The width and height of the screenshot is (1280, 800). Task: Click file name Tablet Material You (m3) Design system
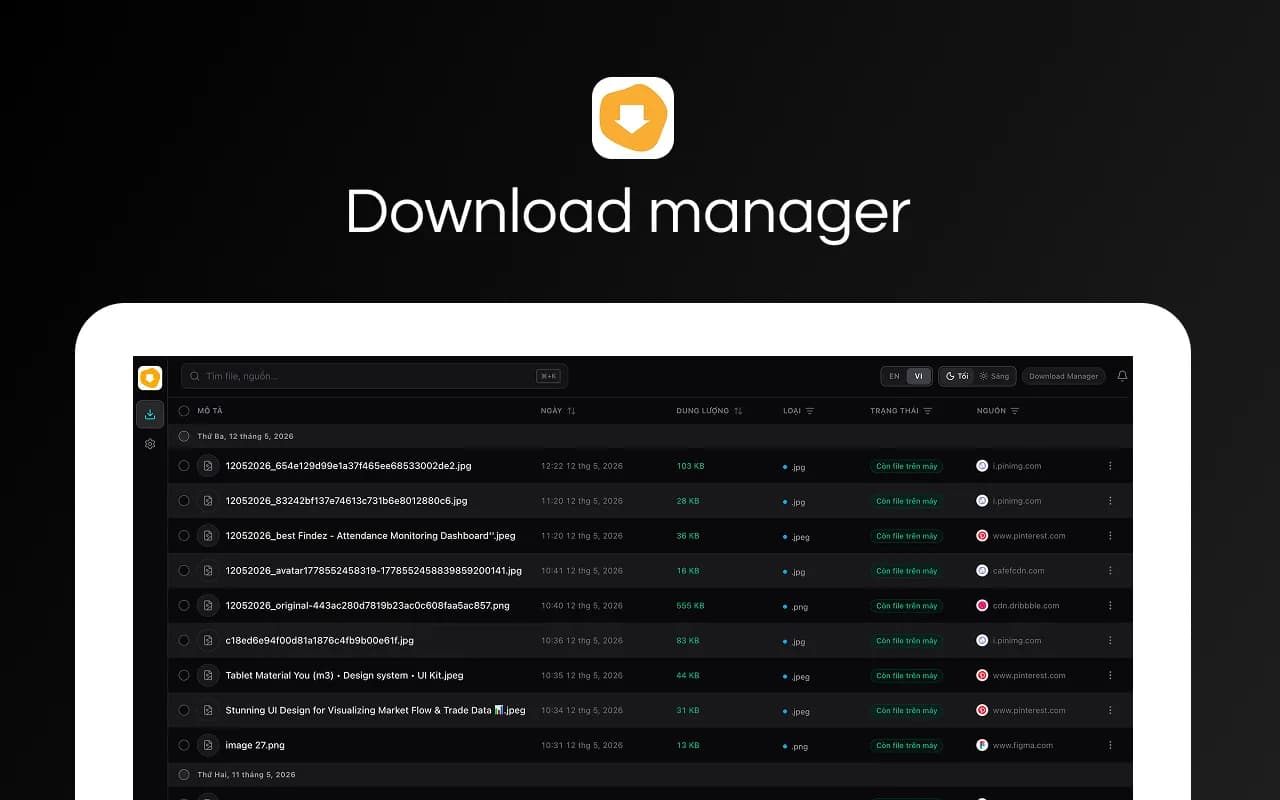(345, 676)
